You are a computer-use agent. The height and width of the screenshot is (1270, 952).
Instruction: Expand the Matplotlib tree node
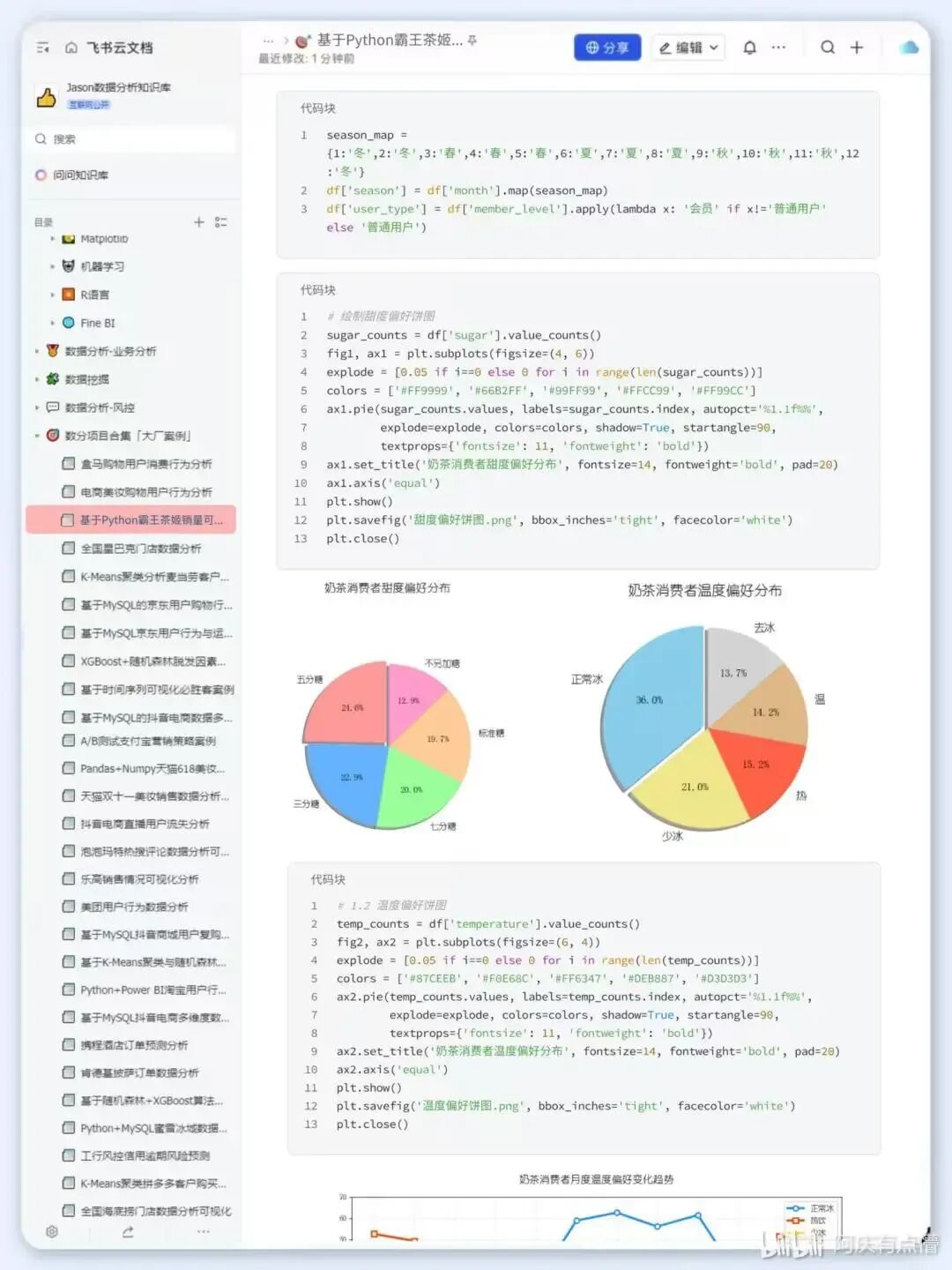click(52, 239)
